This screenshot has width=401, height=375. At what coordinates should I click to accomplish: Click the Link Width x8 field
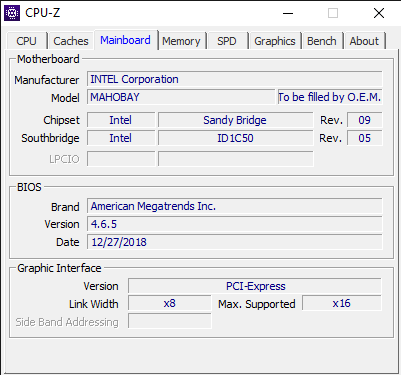coord(170,304)
